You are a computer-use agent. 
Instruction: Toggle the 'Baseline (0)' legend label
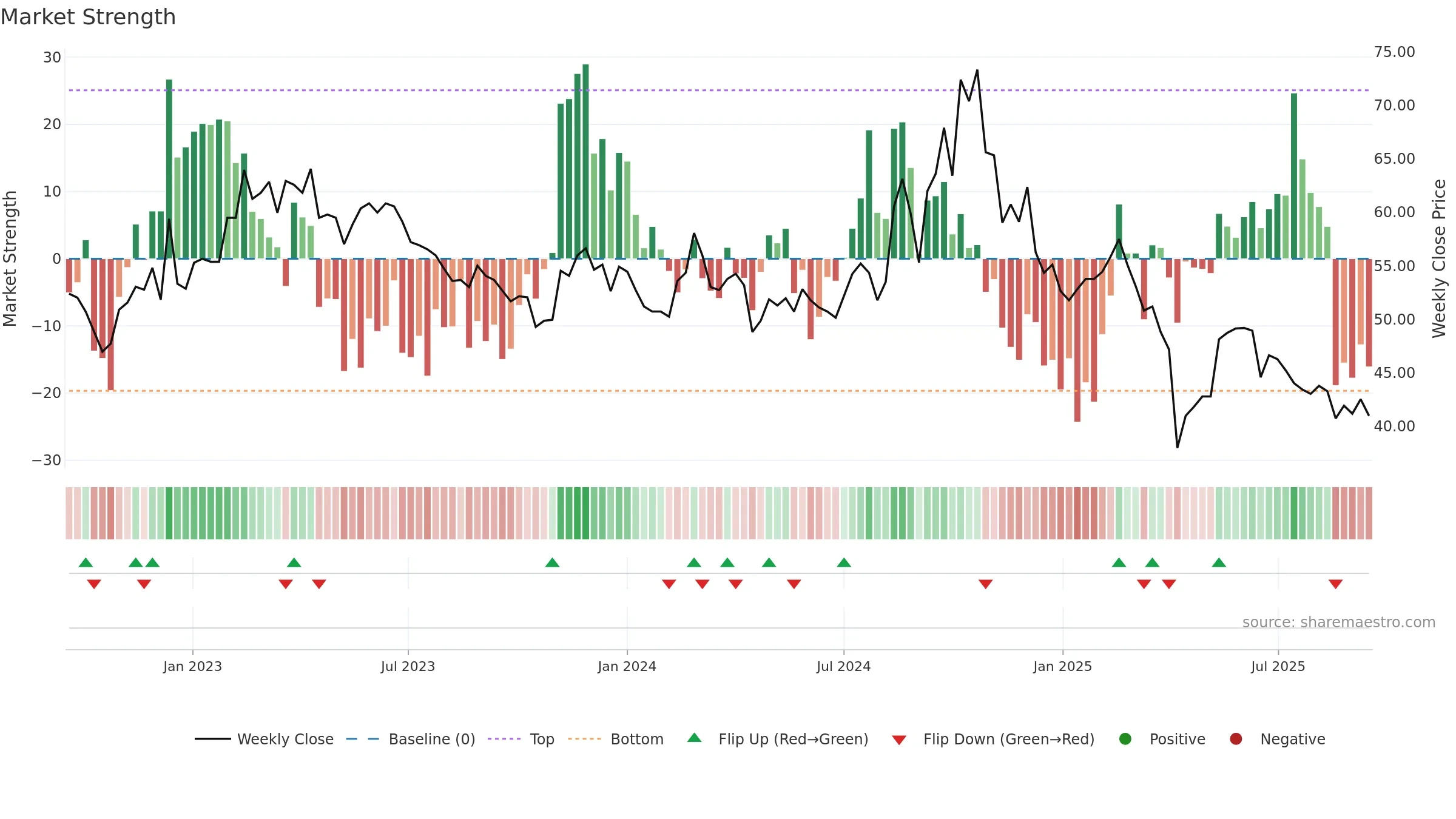point(432,740)
